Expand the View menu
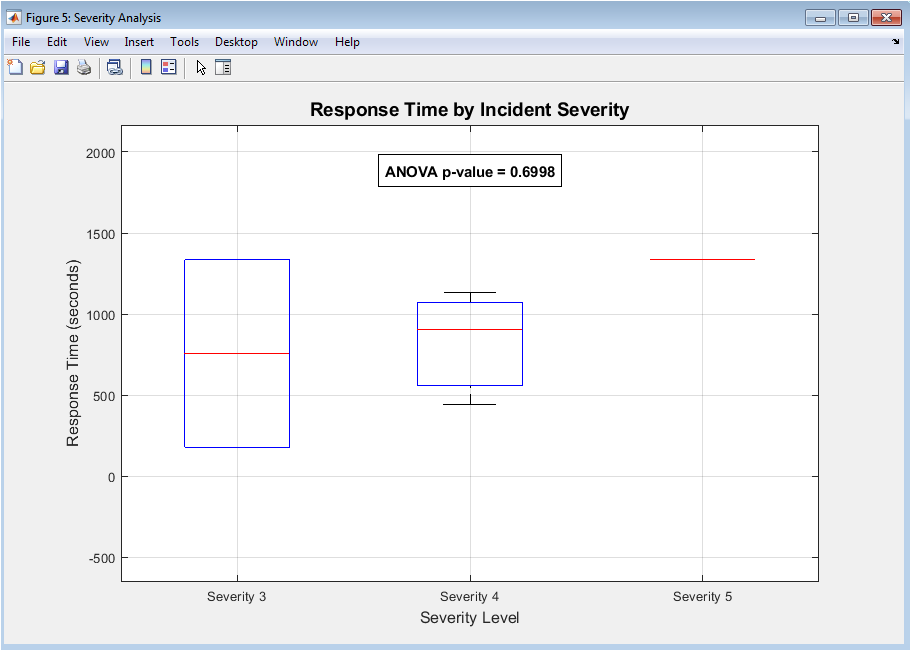 pos(96,42)
